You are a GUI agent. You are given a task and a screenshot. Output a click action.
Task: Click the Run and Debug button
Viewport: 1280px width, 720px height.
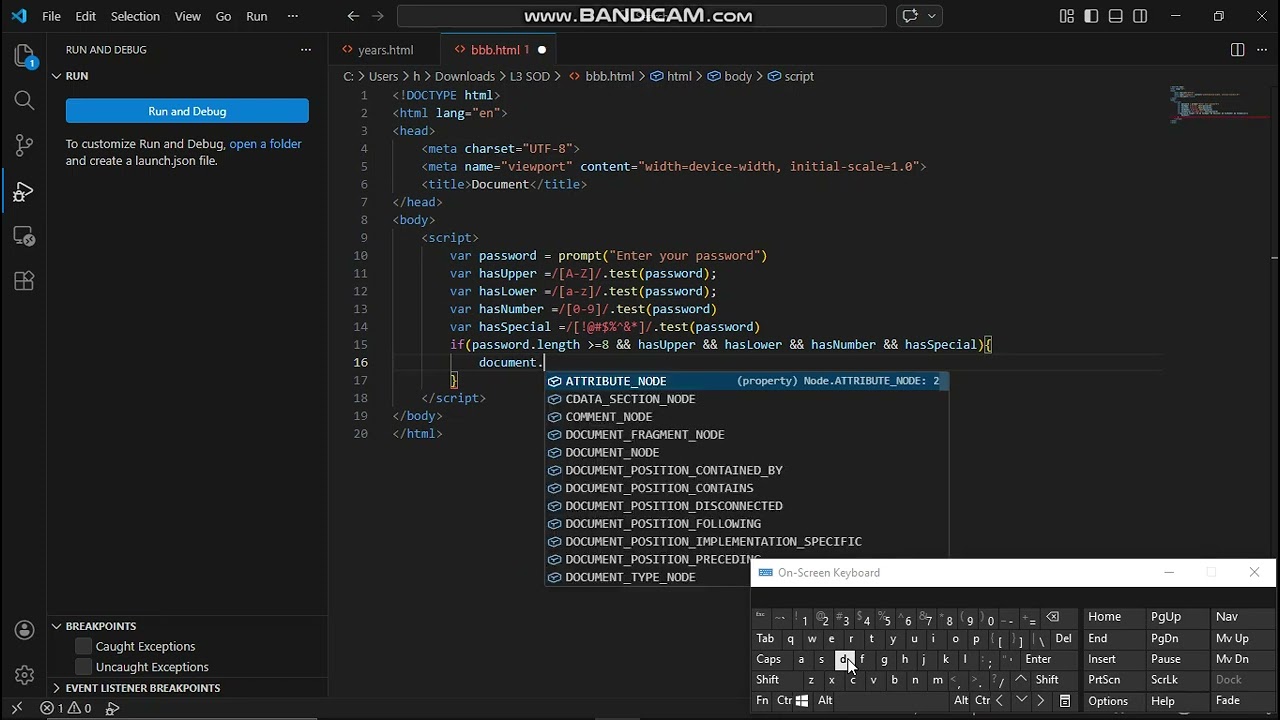click(x=187, y=111)
